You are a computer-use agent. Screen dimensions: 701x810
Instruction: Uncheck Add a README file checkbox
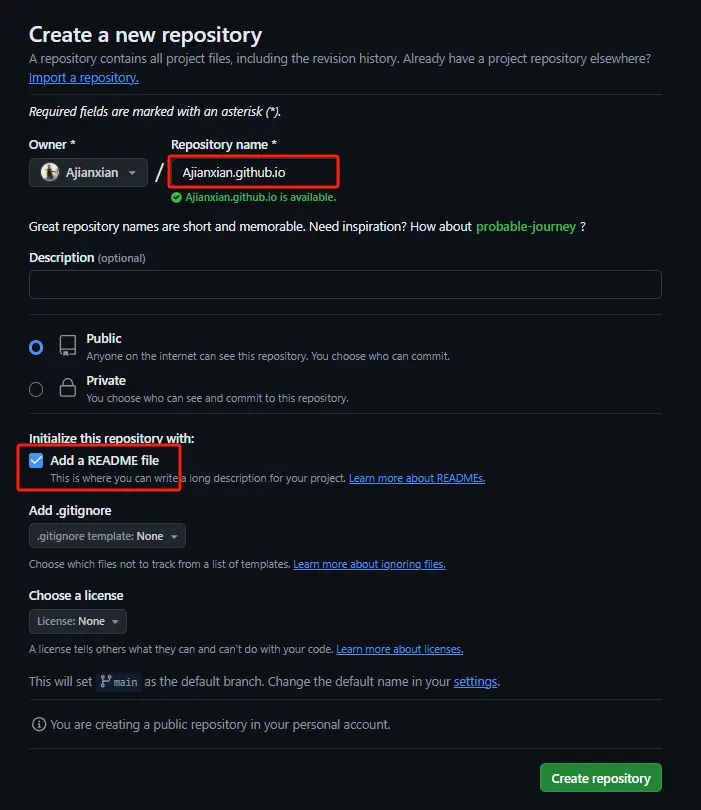point(37,461)
